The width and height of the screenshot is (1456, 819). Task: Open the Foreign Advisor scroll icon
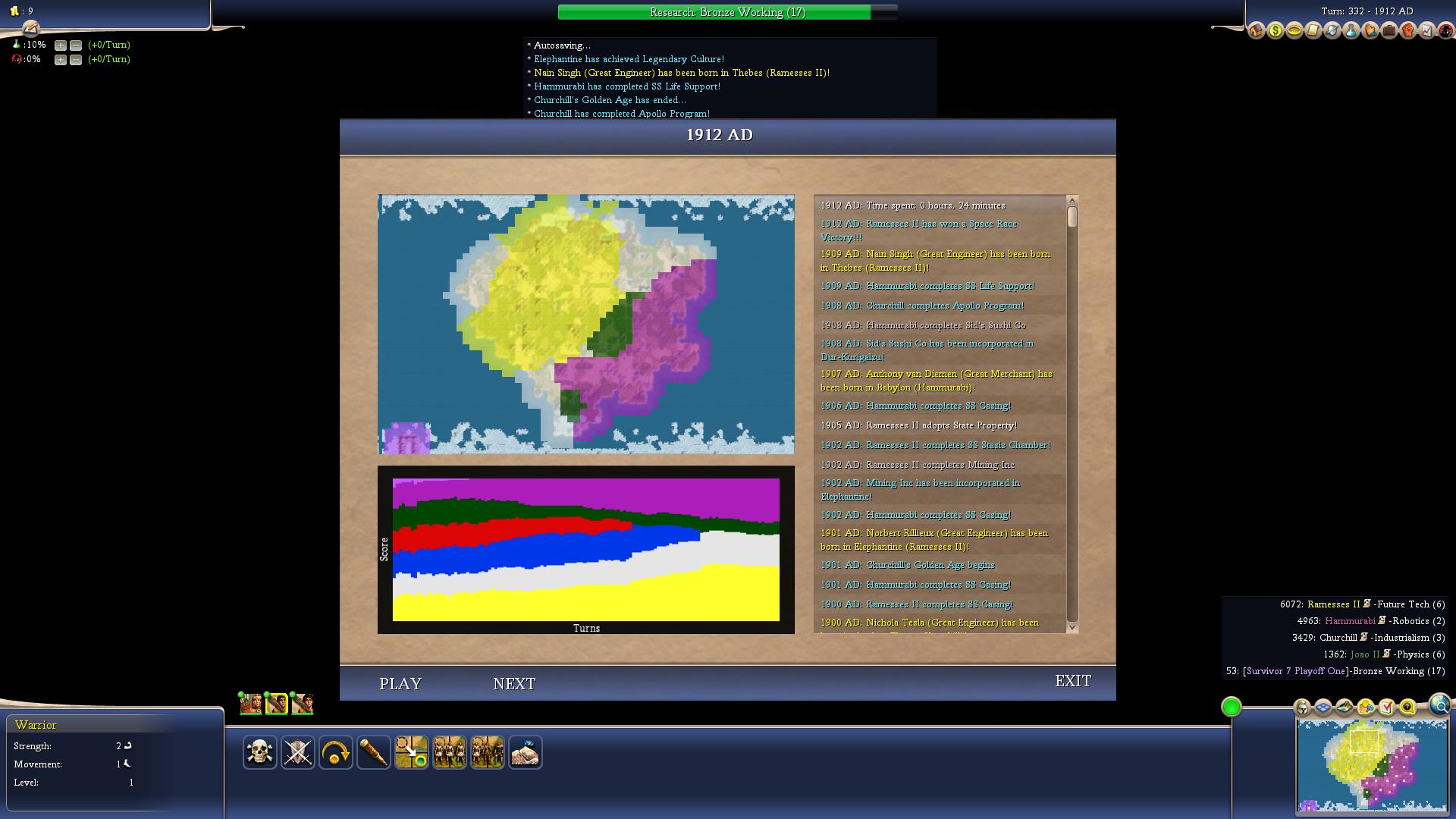[1313, 30]
